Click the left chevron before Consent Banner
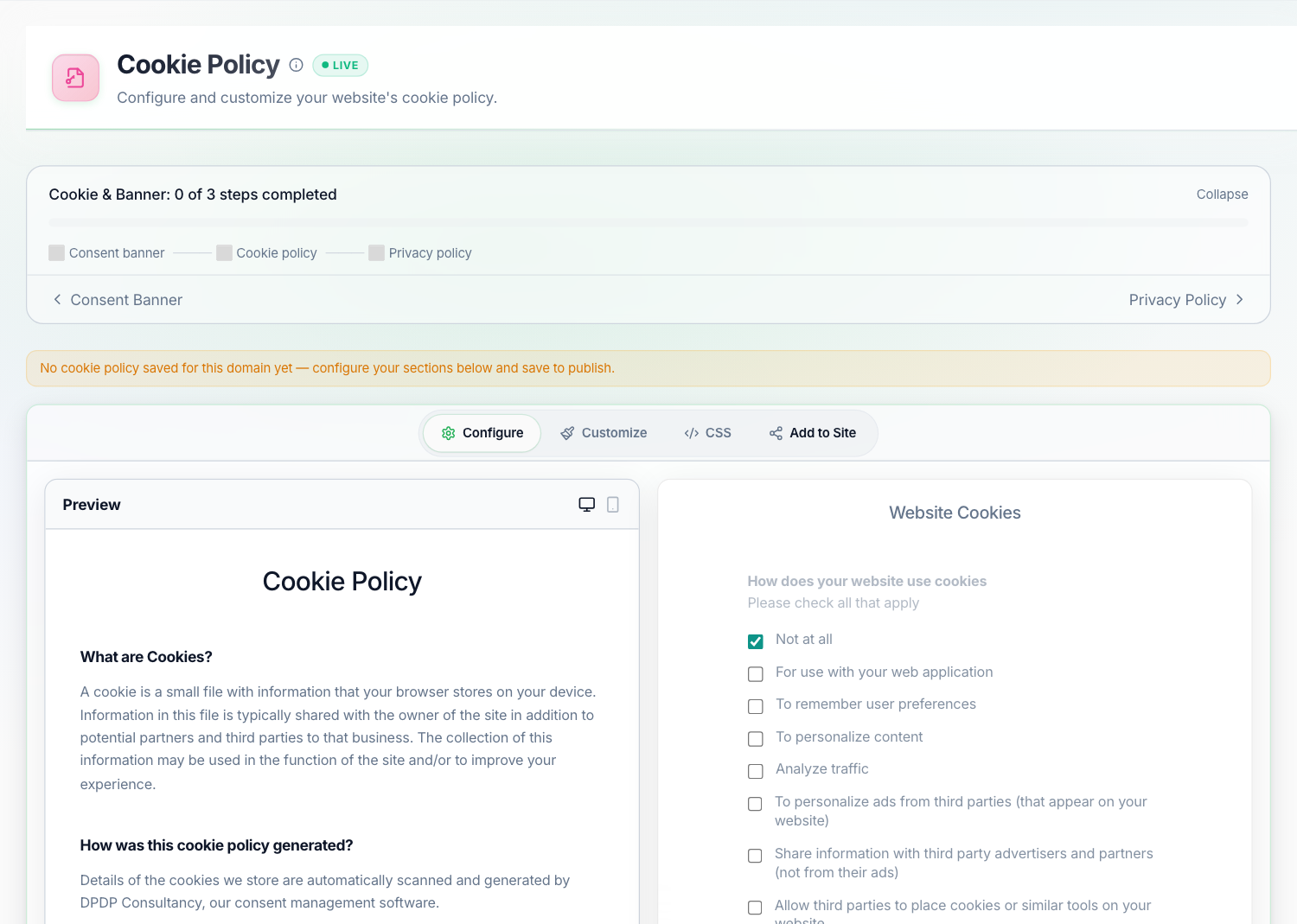This screenshot has height=924, width=1297. 57,299
